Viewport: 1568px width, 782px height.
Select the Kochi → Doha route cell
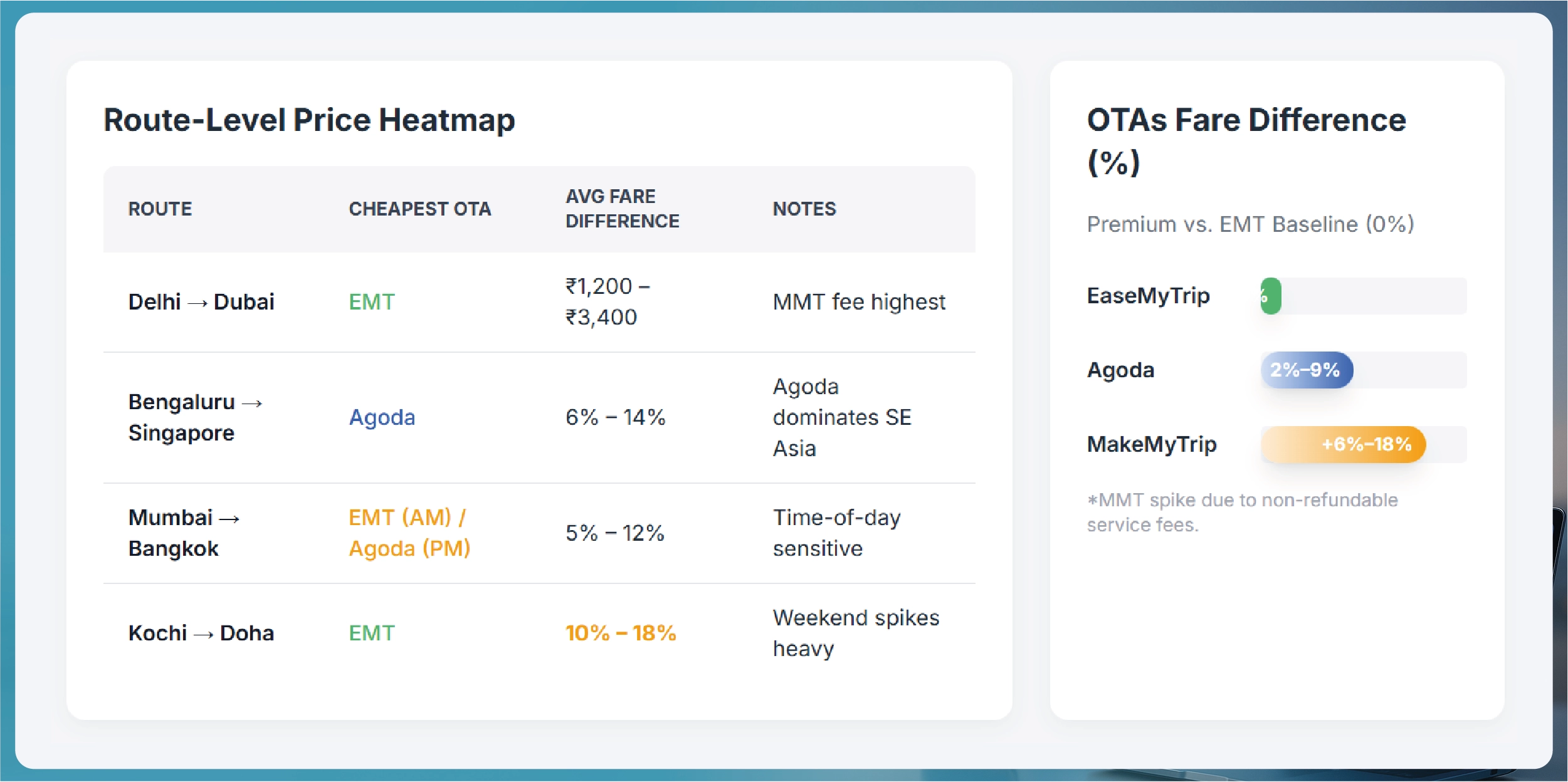point(201,633)
